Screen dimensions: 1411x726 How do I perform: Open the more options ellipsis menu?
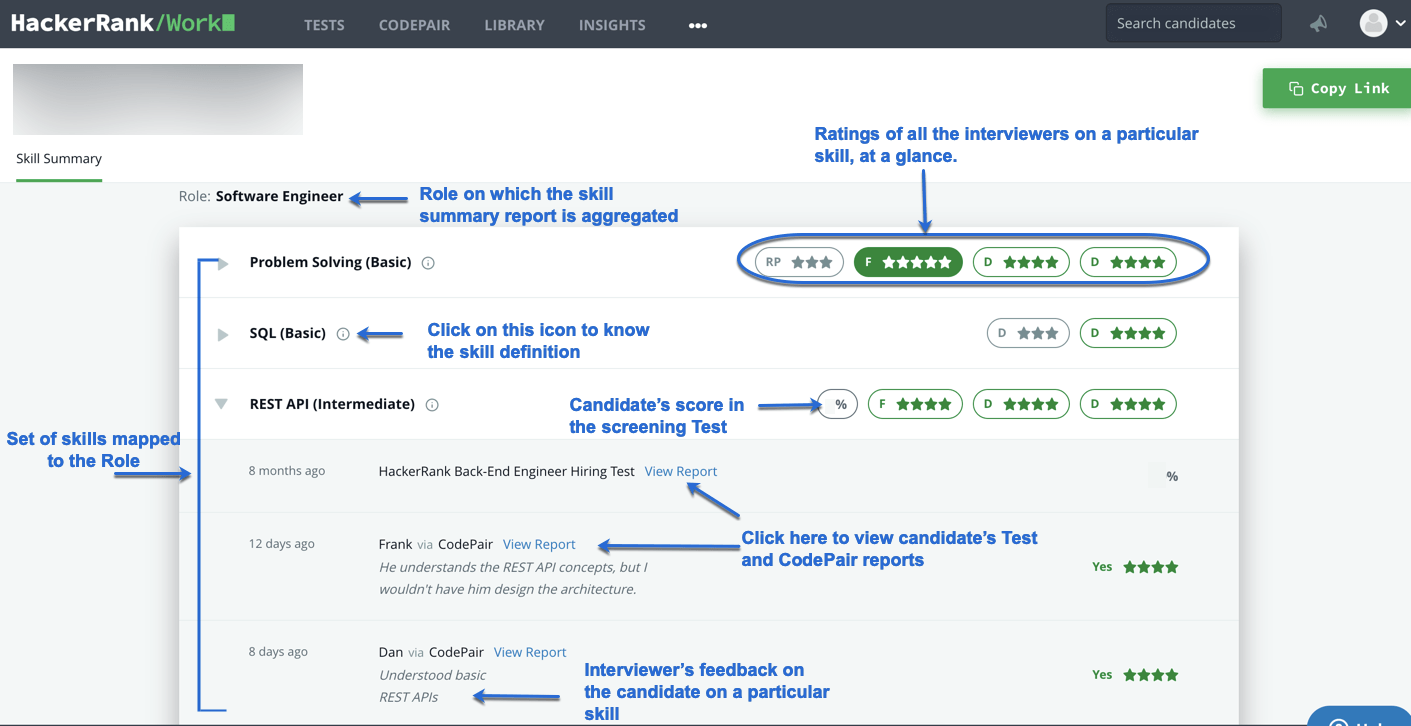(x=698, y=26)
